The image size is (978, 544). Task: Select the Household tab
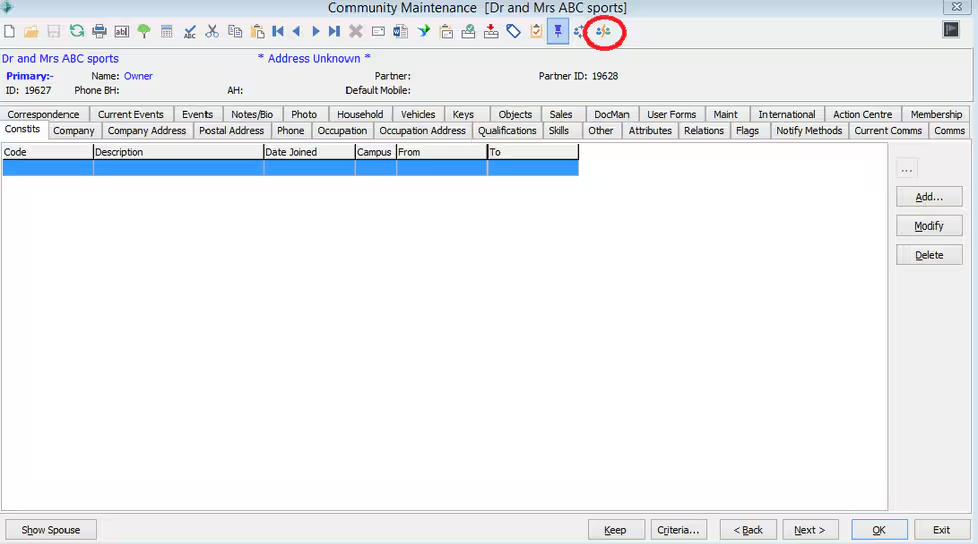pos(360,114)
